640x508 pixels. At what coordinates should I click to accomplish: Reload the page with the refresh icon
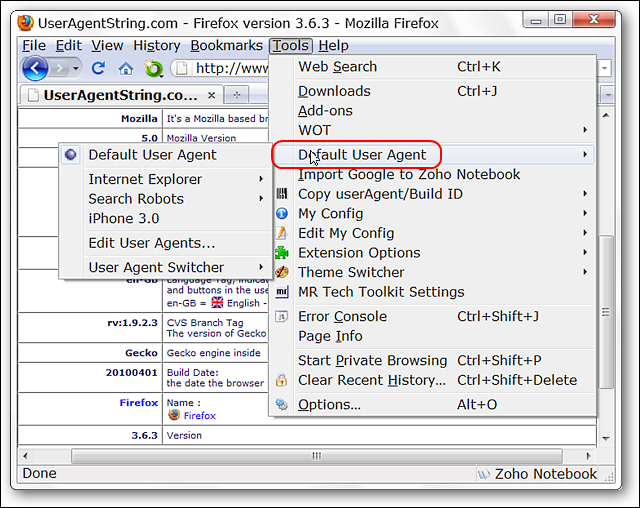point(98,68)
